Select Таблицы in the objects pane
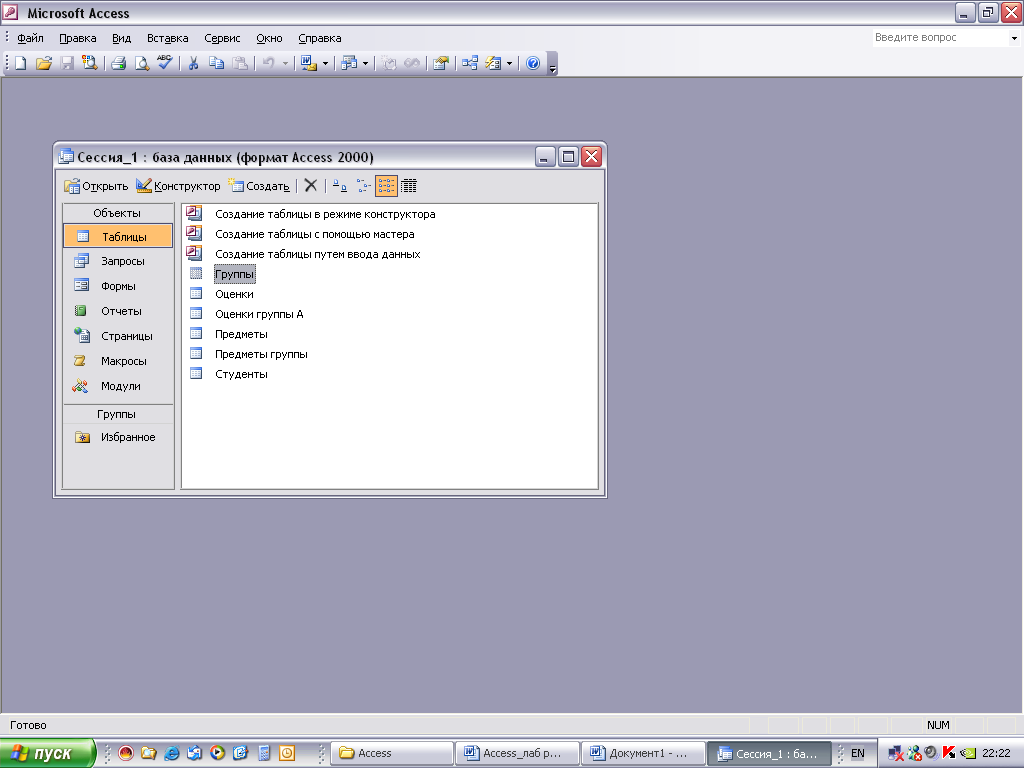1024x768 pixels. coord(118,236)
